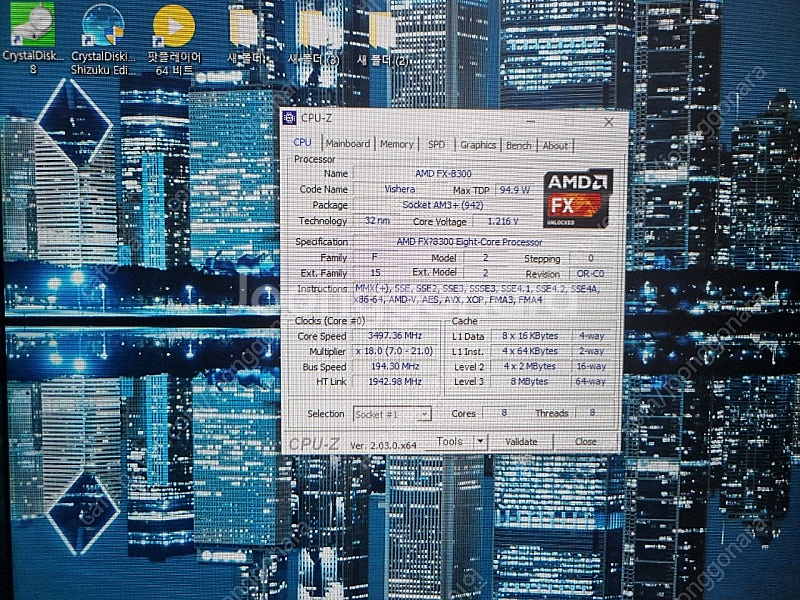Click the Level 2 4 x 2 MBytes value
Screen dimensions: 800x600
click(530, 366)
